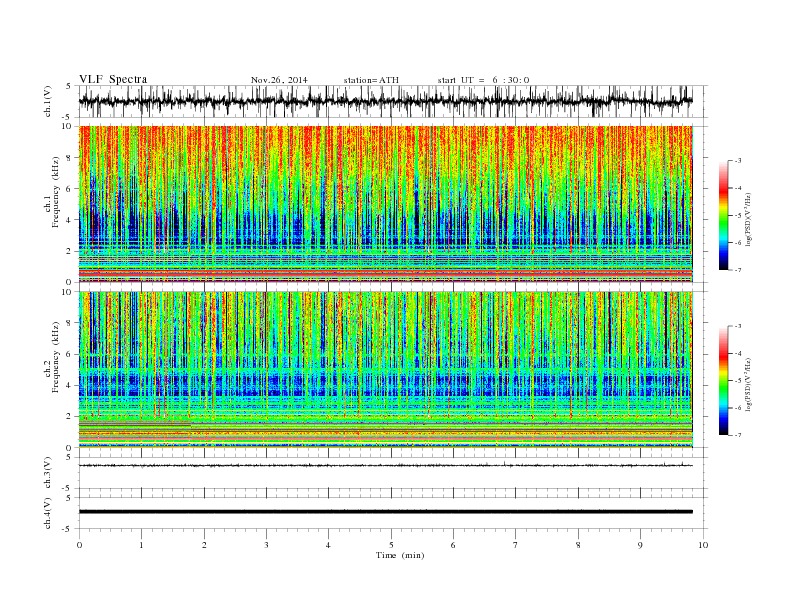Click the "-5" volt tick of ch.1(V) panel

[67, 118]
